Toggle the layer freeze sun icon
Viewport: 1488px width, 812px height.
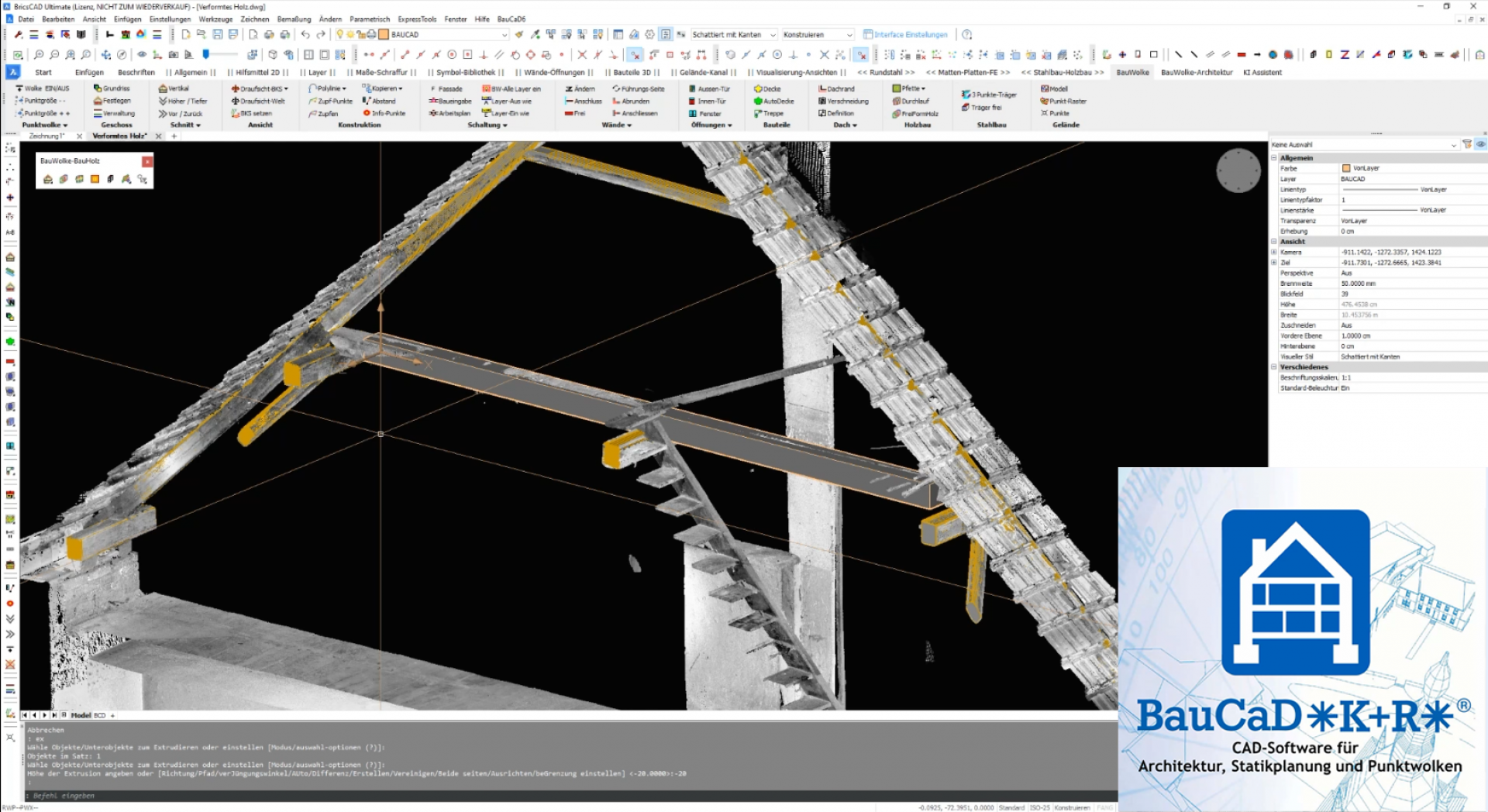pos(350,34)
